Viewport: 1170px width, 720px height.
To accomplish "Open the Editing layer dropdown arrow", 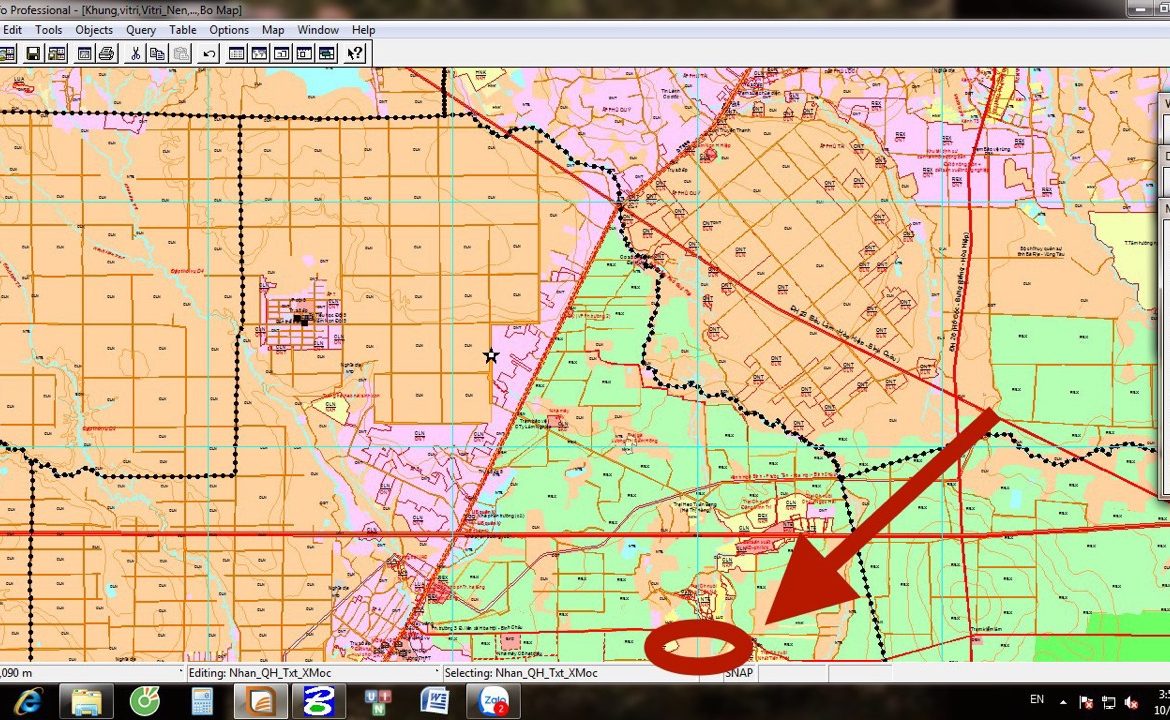I will click(436, 672).
